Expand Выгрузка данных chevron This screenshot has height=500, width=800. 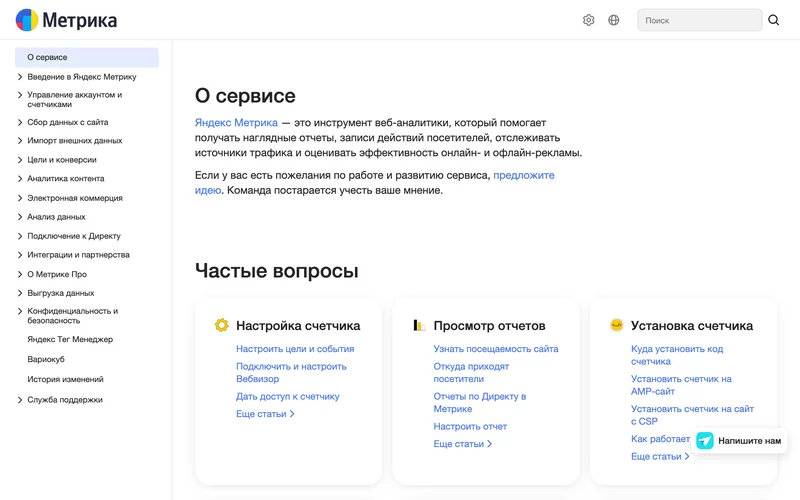pyautogui.click(x=20, y=293)
